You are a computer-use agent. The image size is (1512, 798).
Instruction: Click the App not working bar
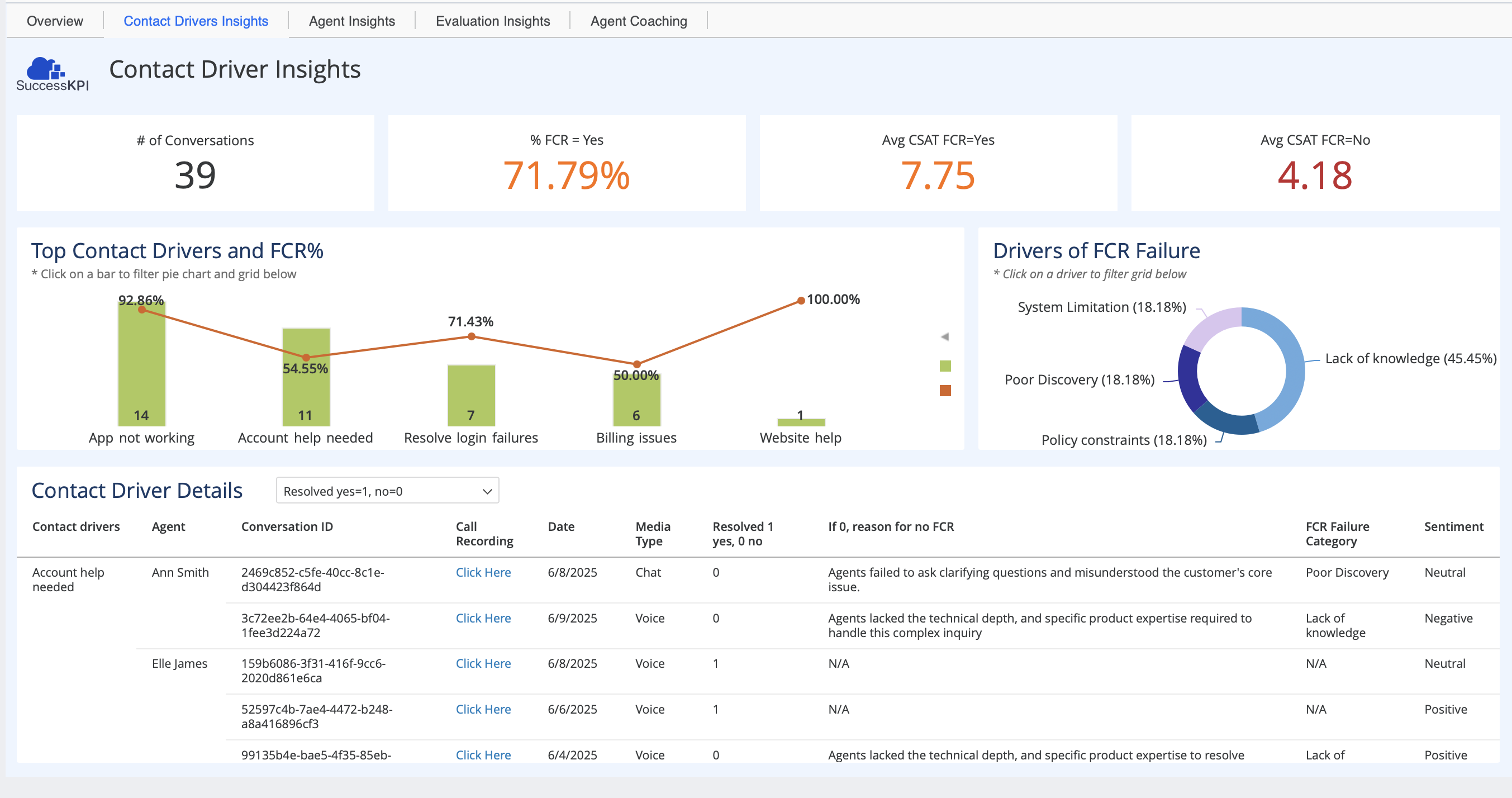coord(141,364)
